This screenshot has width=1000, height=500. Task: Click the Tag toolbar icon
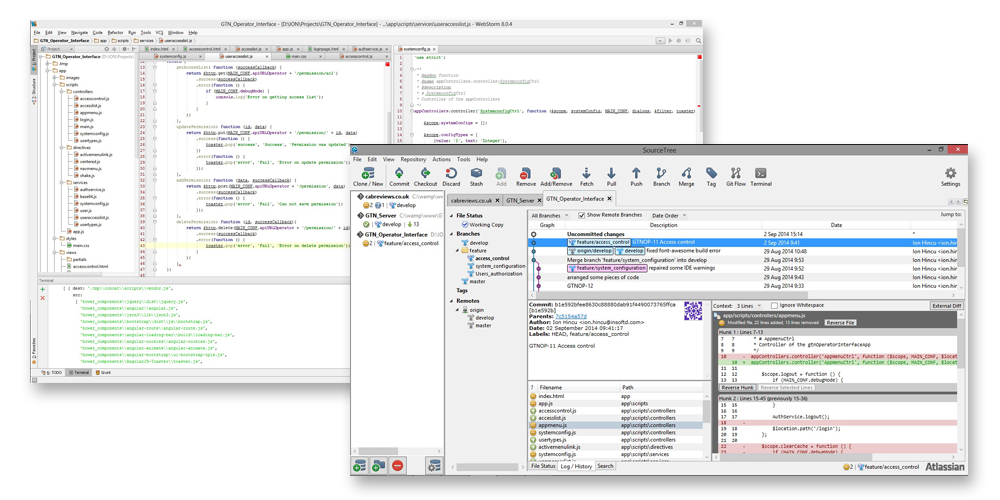(711, 177)
